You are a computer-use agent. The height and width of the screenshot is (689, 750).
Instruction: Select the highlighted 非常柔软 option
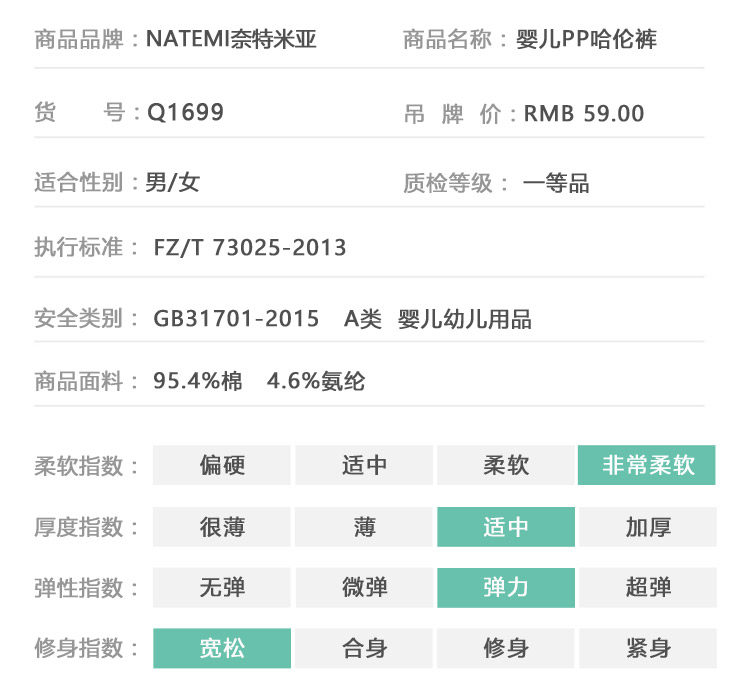(647, 465)
